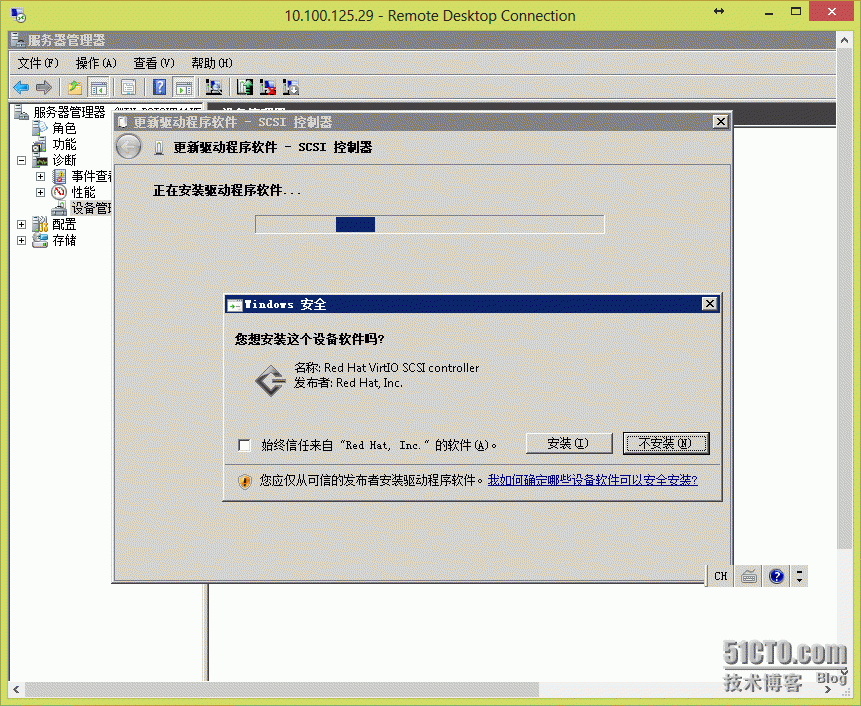Click the blue question mark Help toolbar icon

159,87
